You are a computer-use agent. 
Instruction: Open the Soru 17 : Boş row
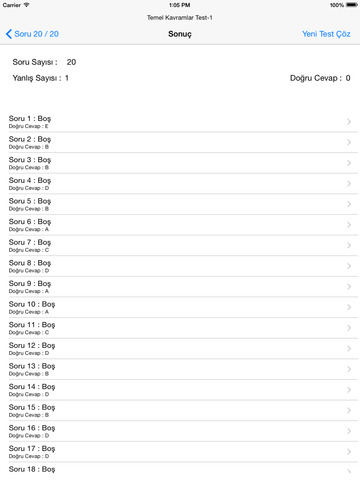183,452
